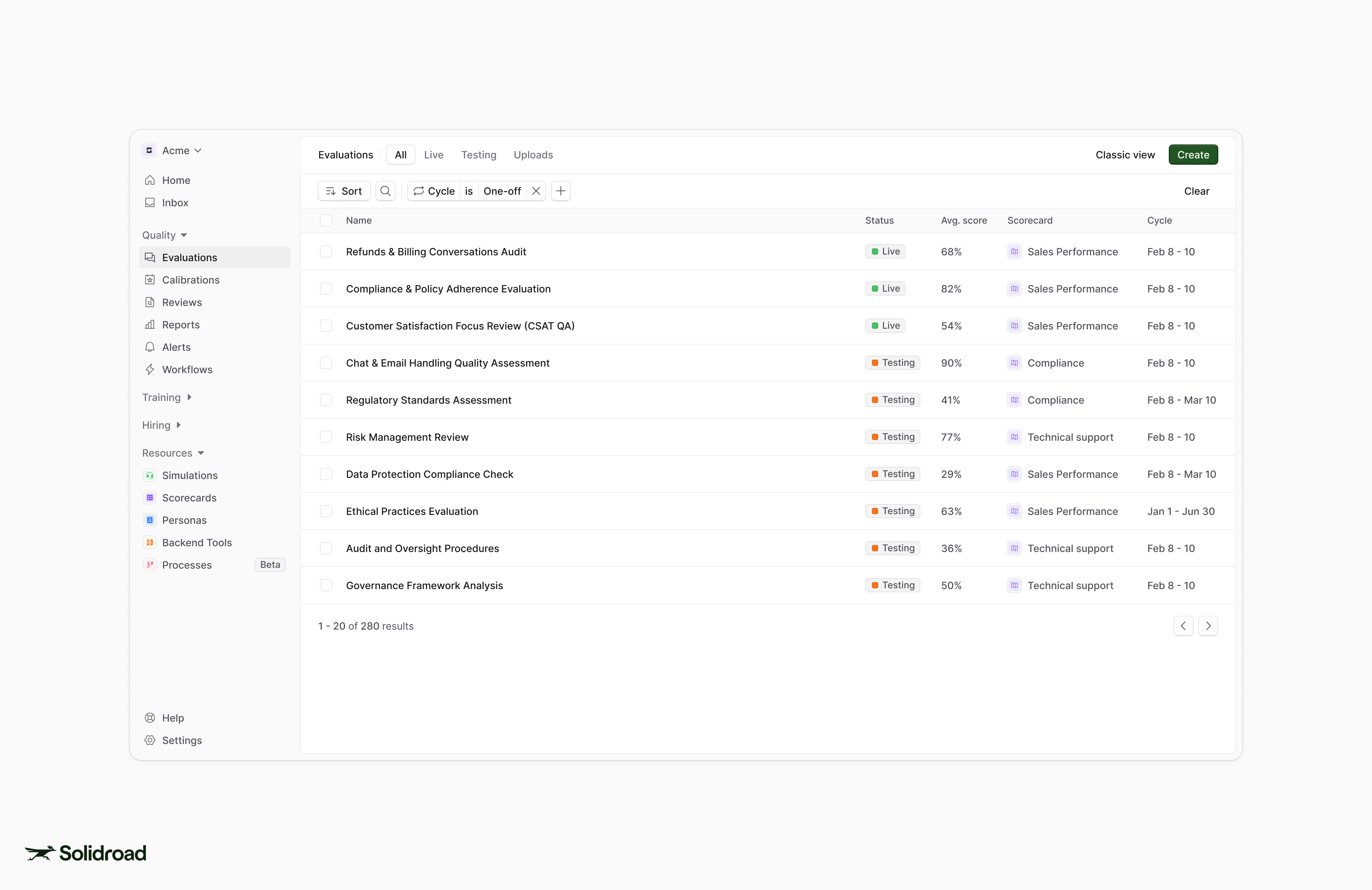Image resolution: width=1372 pixels, height=890 pixels.
Task: Select the checkbox for Risk Management Review
Action: 326,437
